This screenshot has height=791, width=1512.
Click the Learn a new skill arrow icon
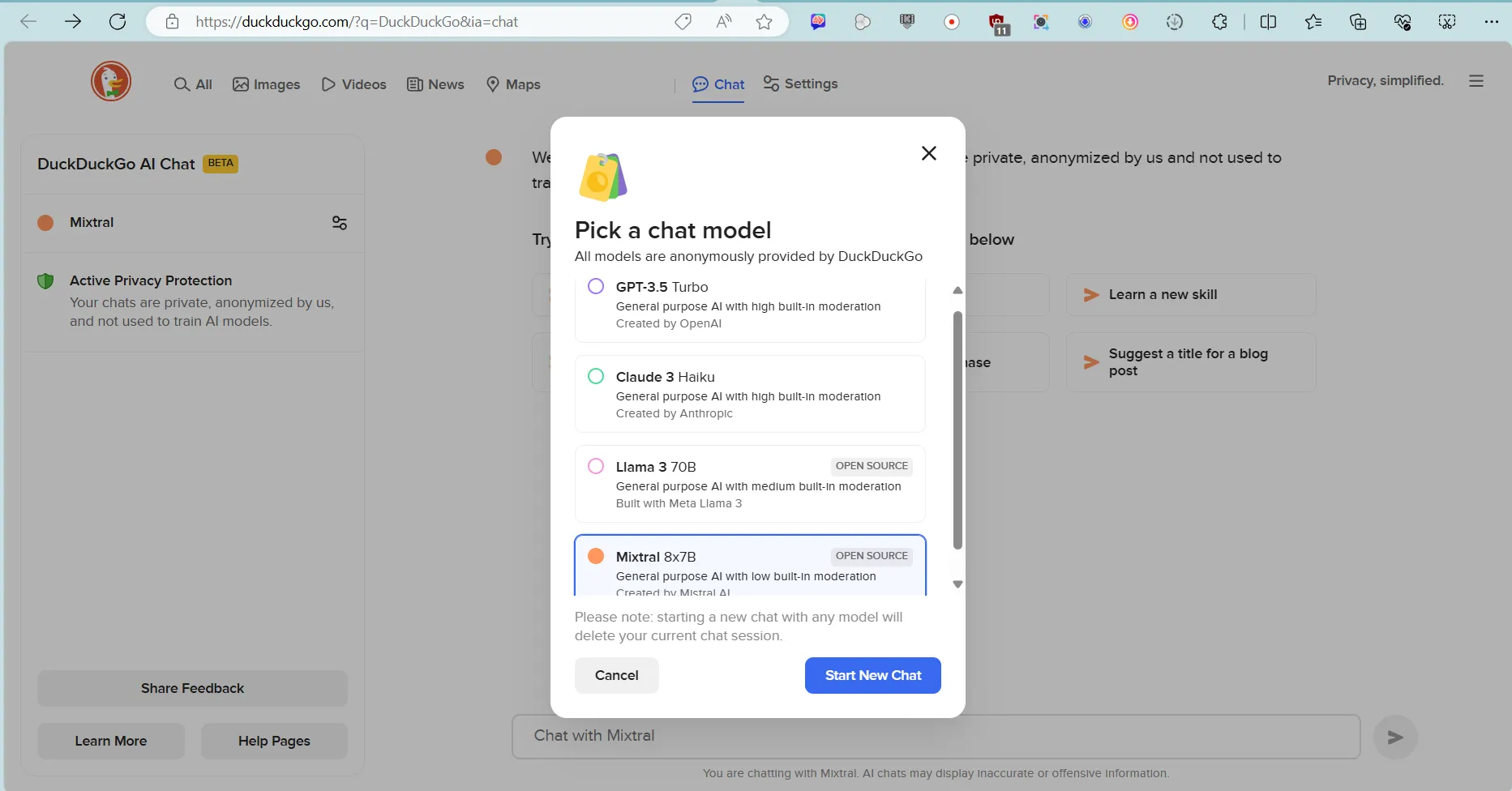click(1091, 295)
